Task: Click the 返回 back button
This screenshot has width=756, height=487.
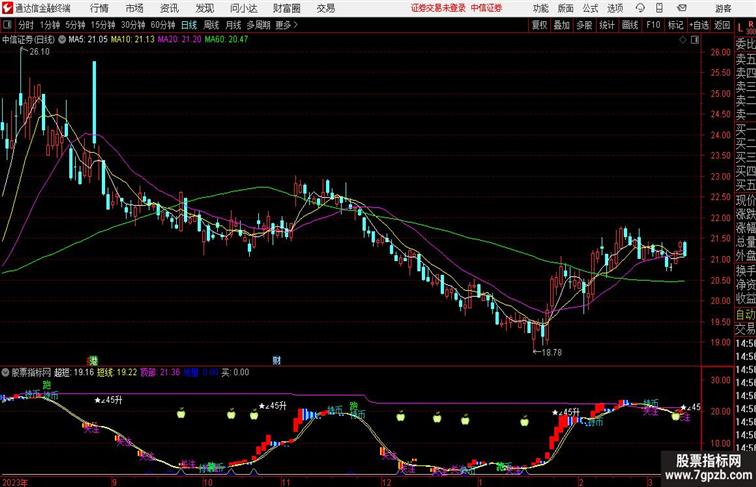Action: [722, 25]
